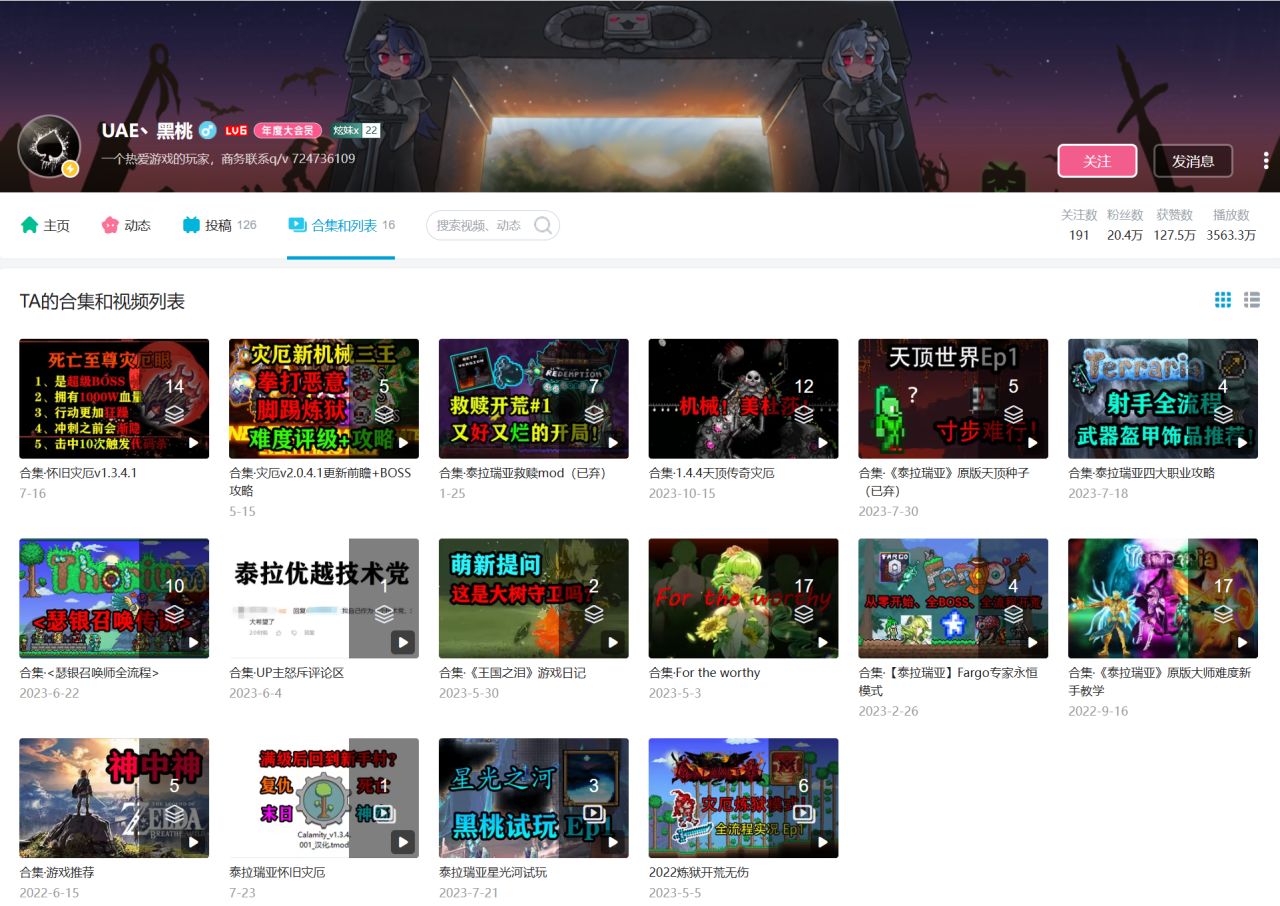Image resolution: width=1280 pixels, height=906 pixels.
Task: Click the 搜索视频、动态 search field
Action: click(493, 225)
